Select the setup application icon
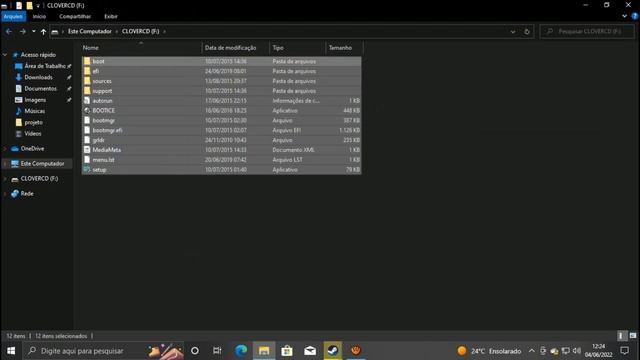This screenshot has width=640, height=360. [x=87, y=169]
